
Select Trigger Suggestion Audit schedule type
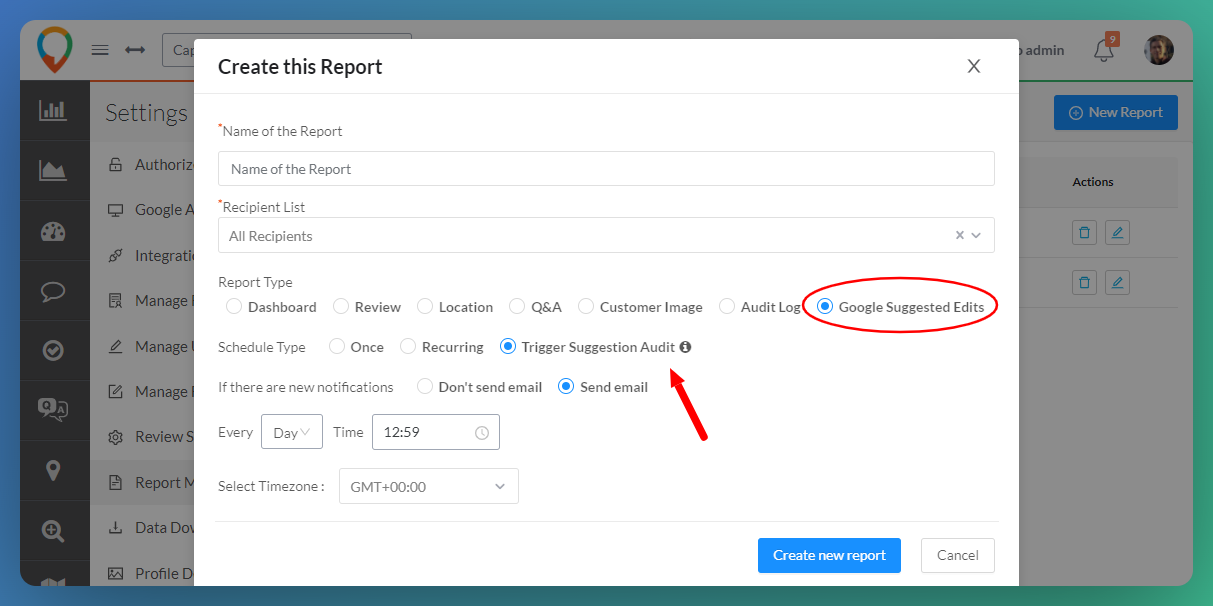[588, 347]
